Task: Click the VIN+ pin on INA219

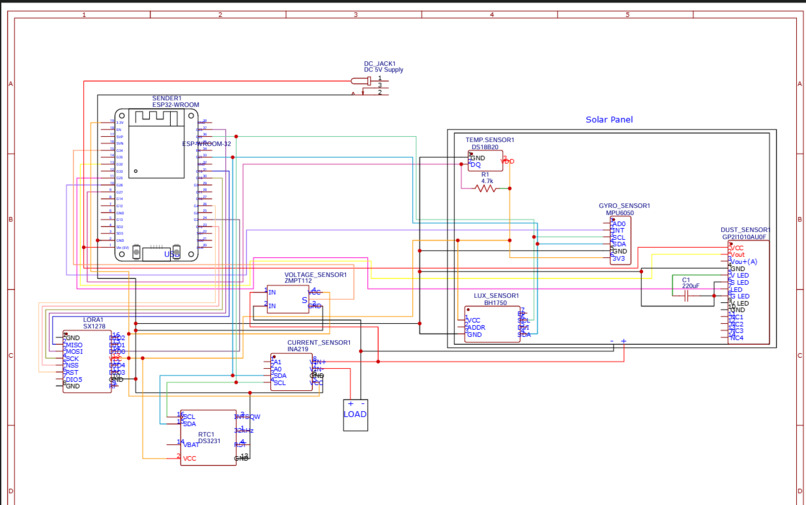Action: (318, 362)
